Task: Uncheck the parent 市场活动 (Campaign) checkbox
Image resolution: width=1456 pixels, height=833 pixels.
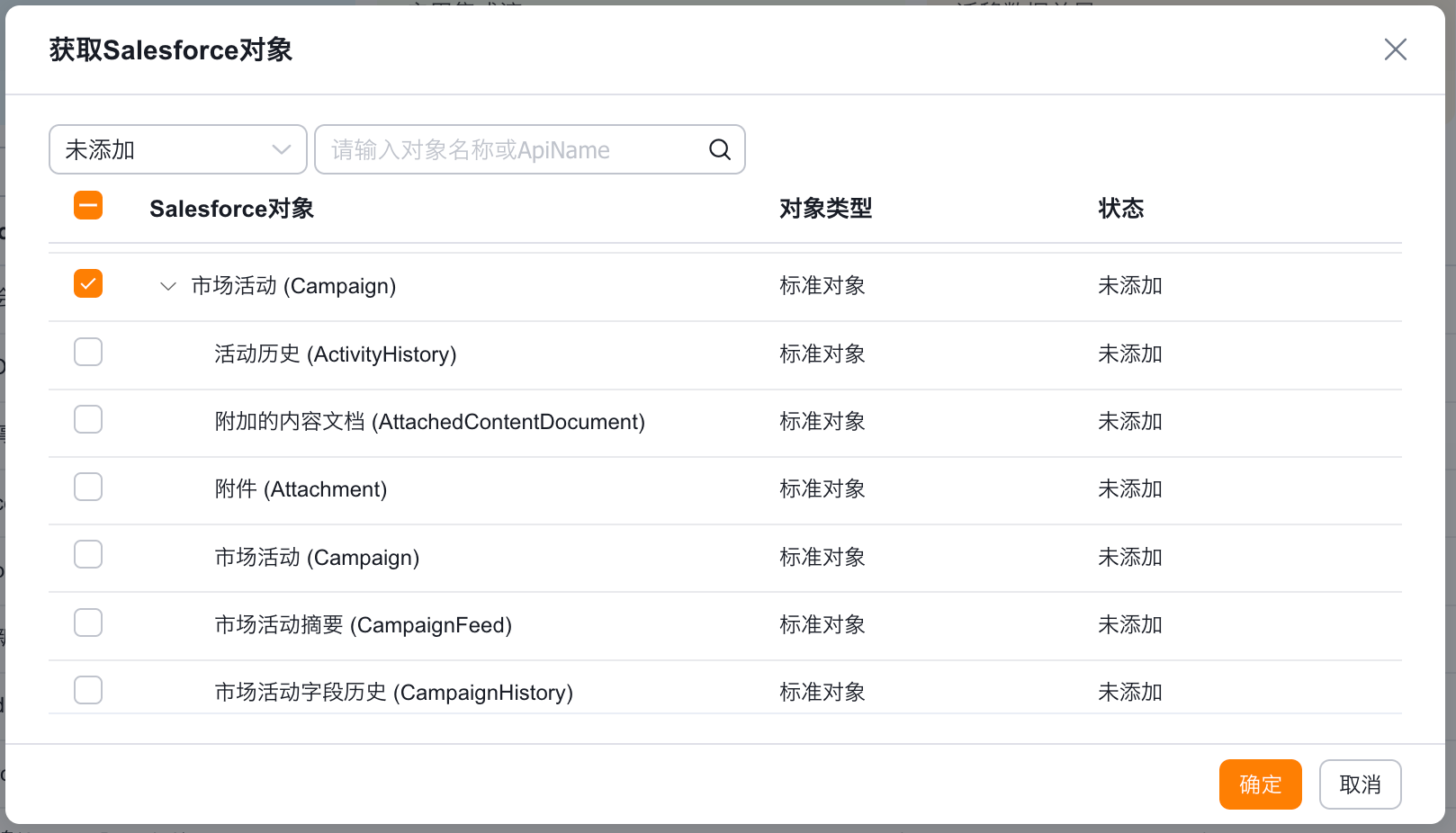Action: [88, 283]
